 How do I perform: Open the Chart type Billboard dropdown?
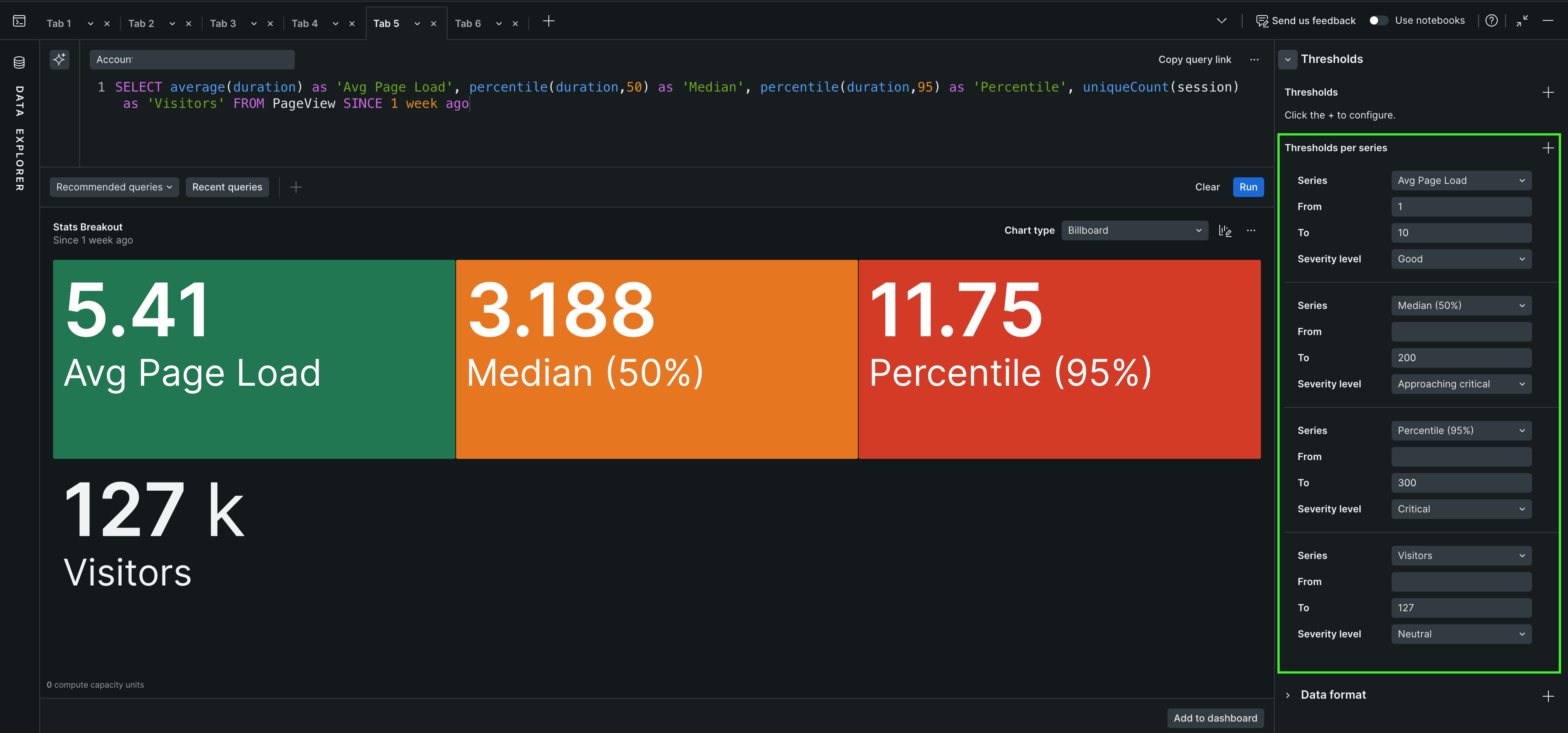[1134, 230]
